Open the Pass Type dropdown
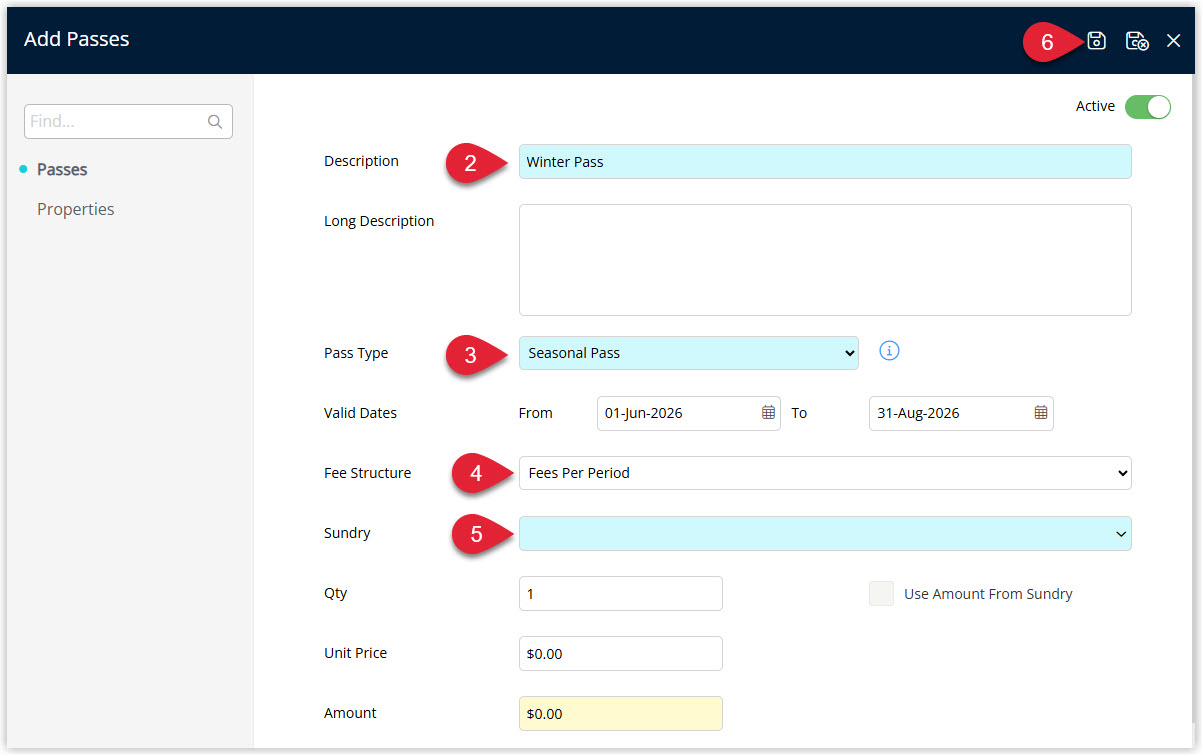The image size is (1203, 756). (x=688, y=353)
